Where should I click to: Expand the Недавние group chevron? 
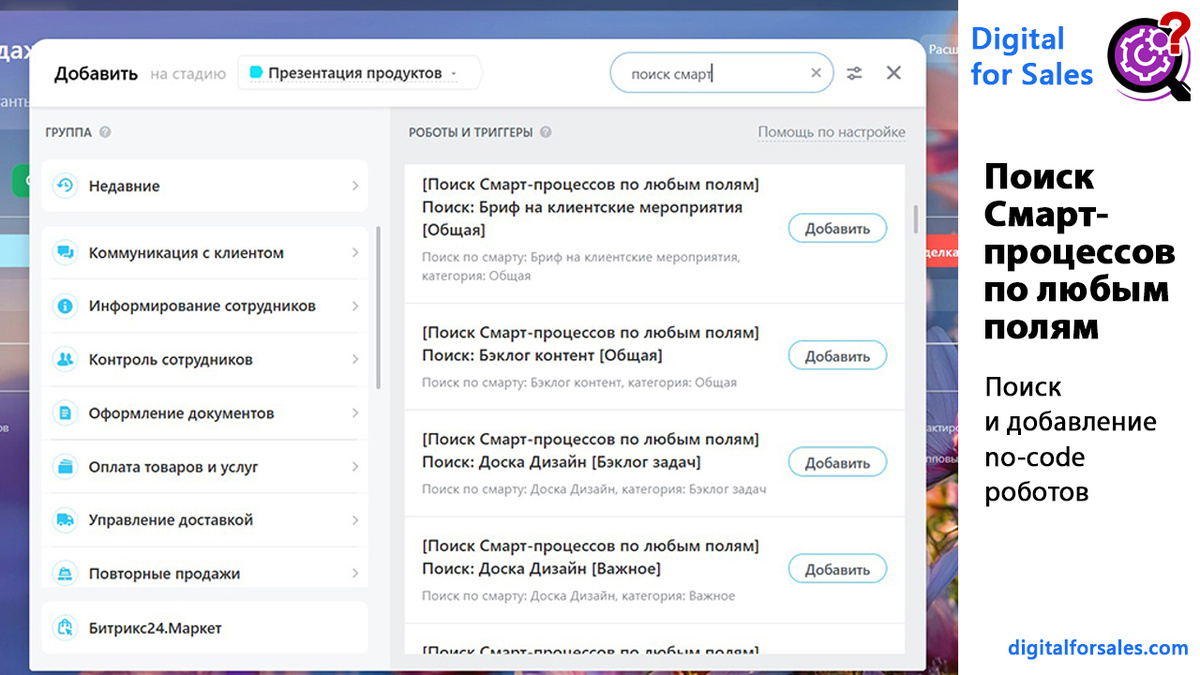pyautogui.click(x=355, y=186)
